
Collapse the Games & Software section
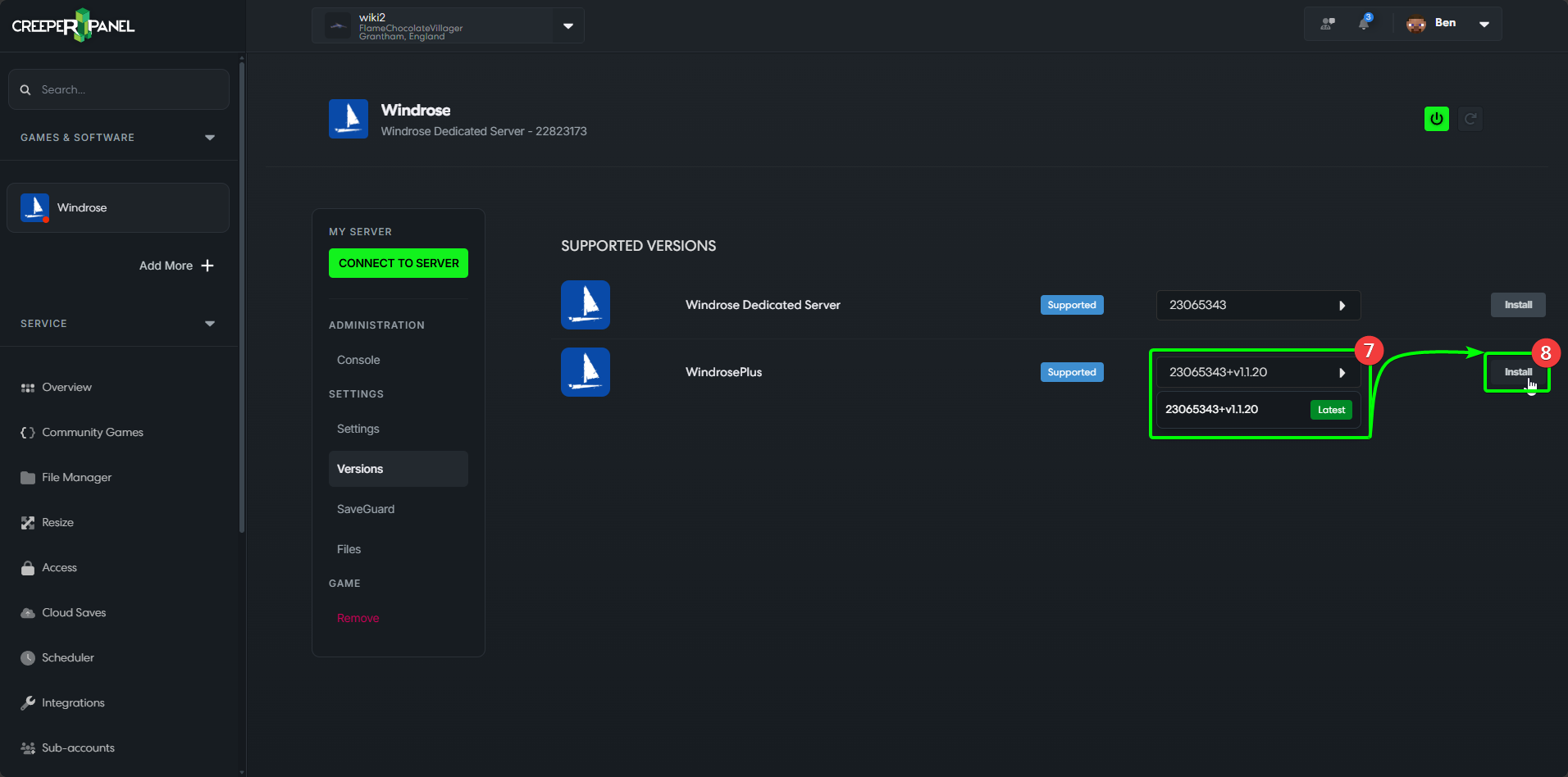coord(210,138)
